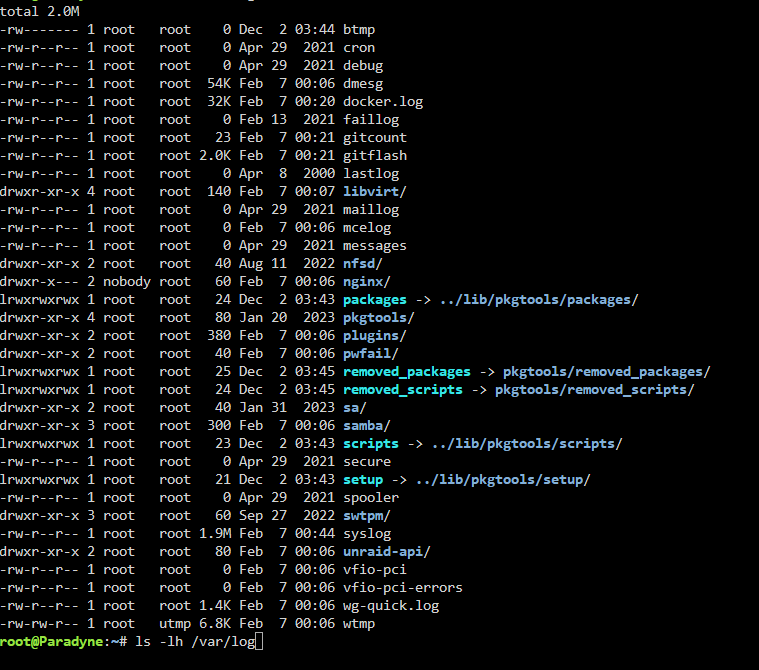Click the removed_packages symlink name
The image size is (759, 670).
(407, 371)
